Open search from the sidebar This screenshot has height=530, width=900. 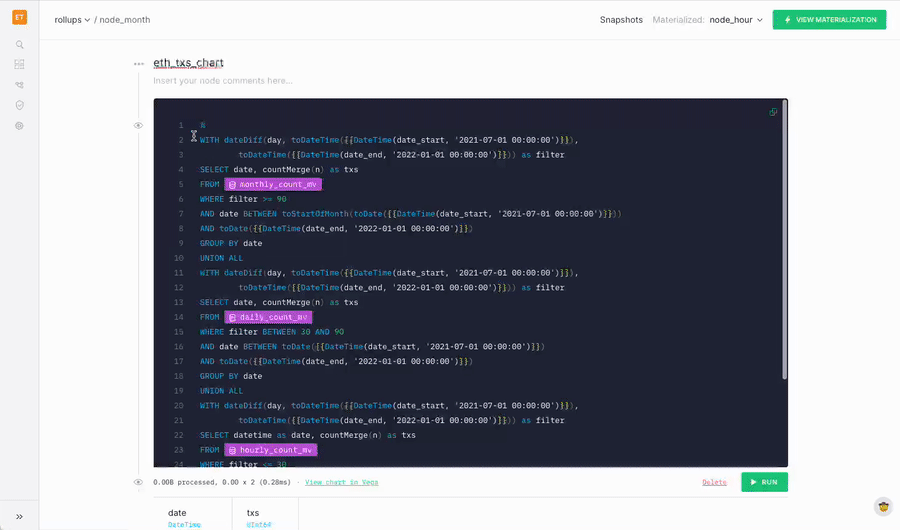pos(19,45)
